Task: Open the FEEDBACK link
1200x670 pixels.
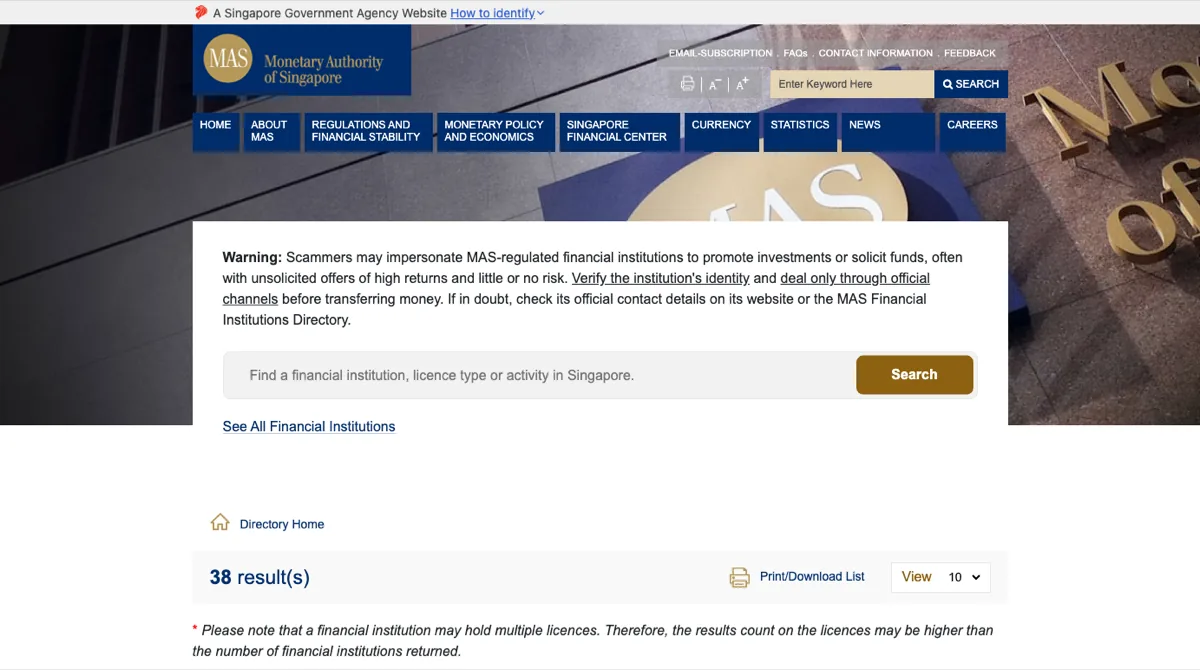Action: point(970,53)
